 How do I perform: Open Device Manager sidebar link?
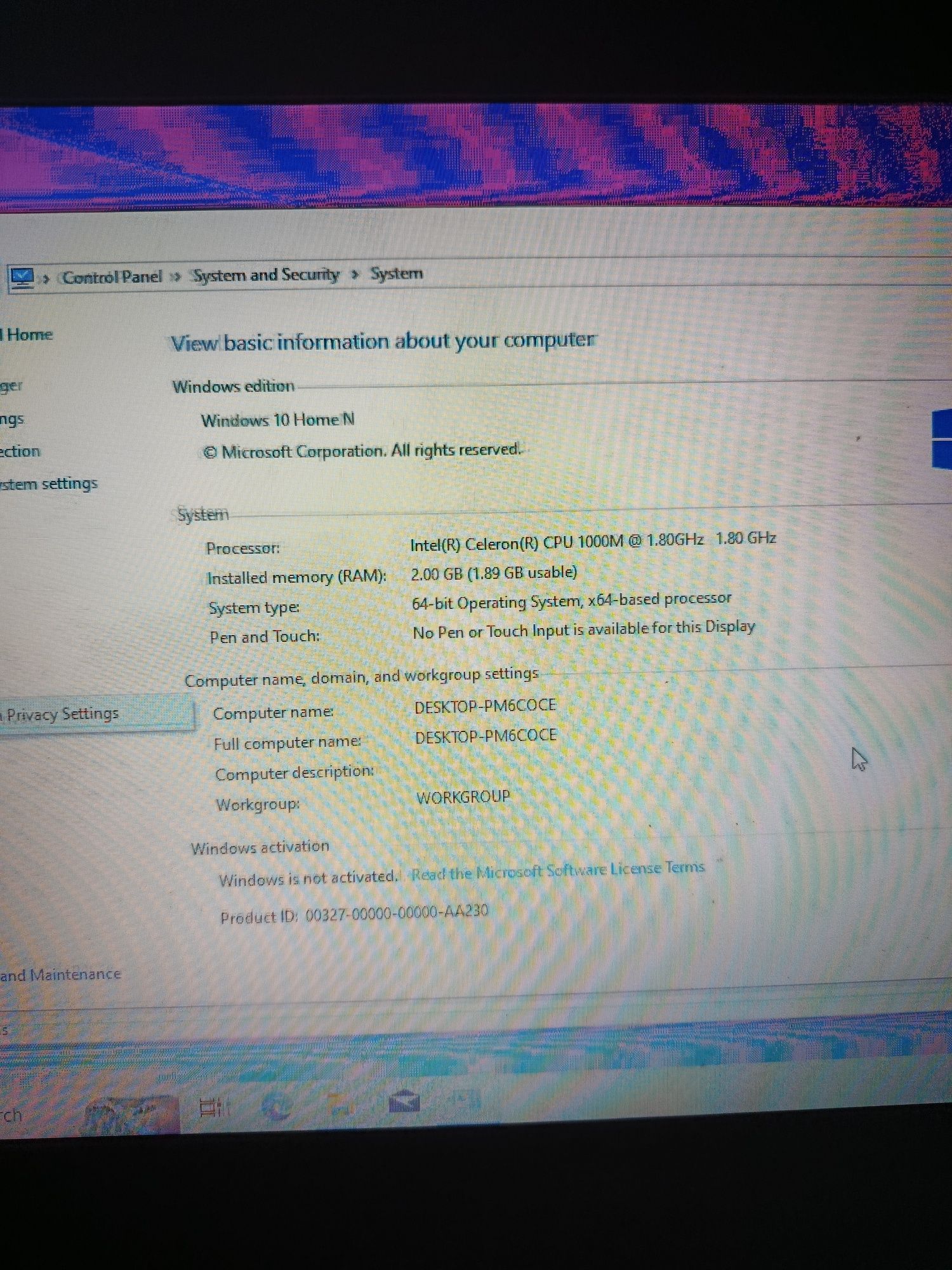[11, 385]
